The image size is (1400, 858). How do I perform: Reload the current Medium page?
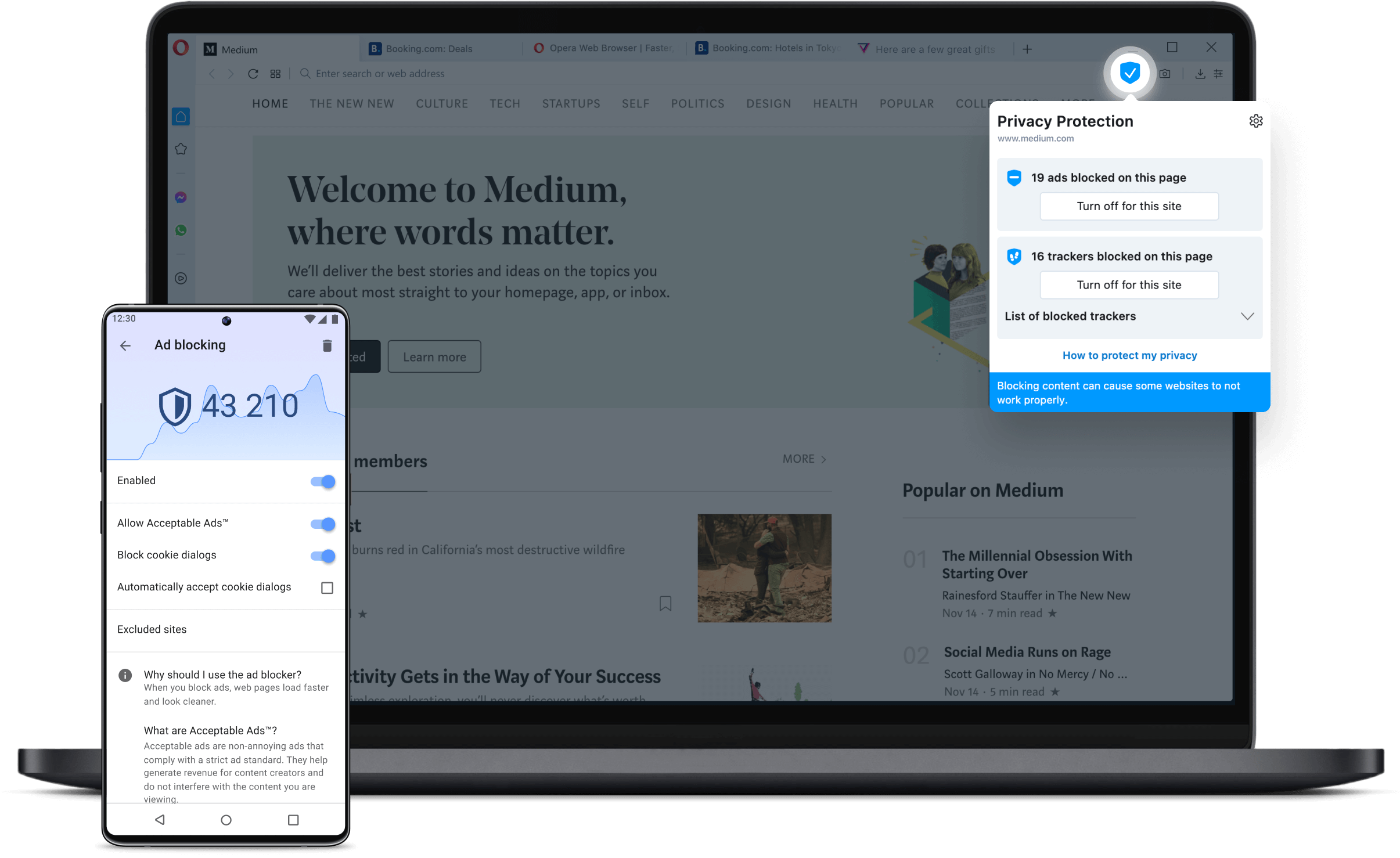click(x=253, y=74)
